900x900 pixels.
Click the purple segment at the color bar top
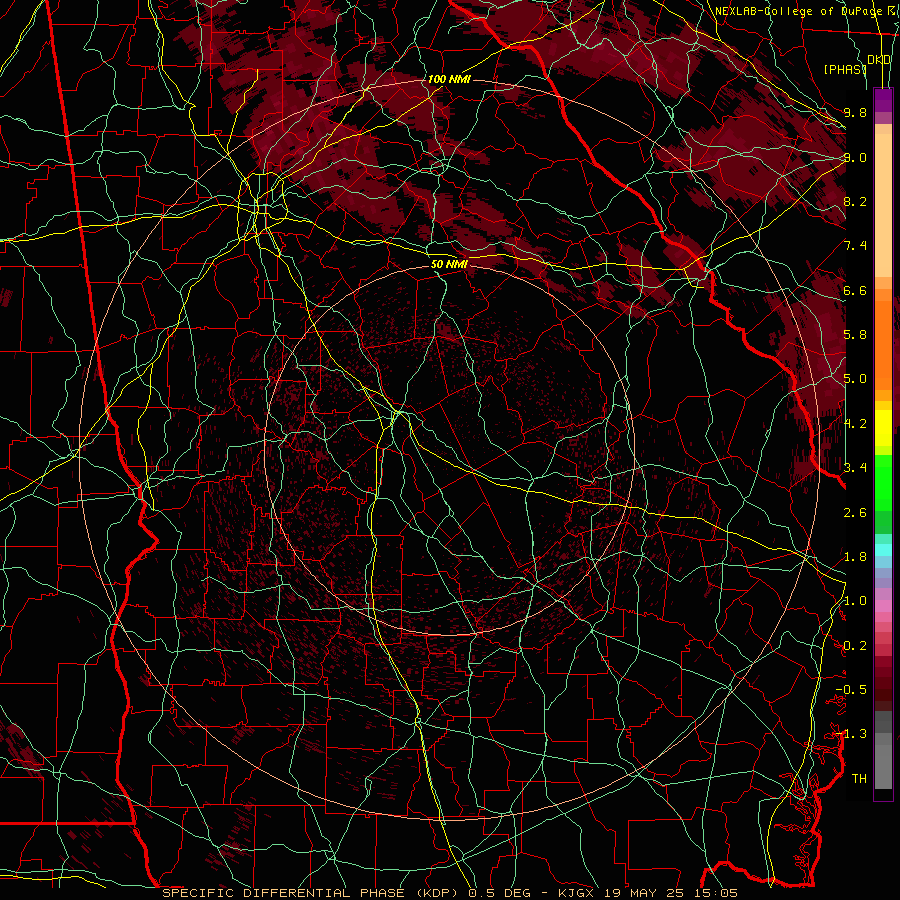pyautogui.click(x=883, y=100)
